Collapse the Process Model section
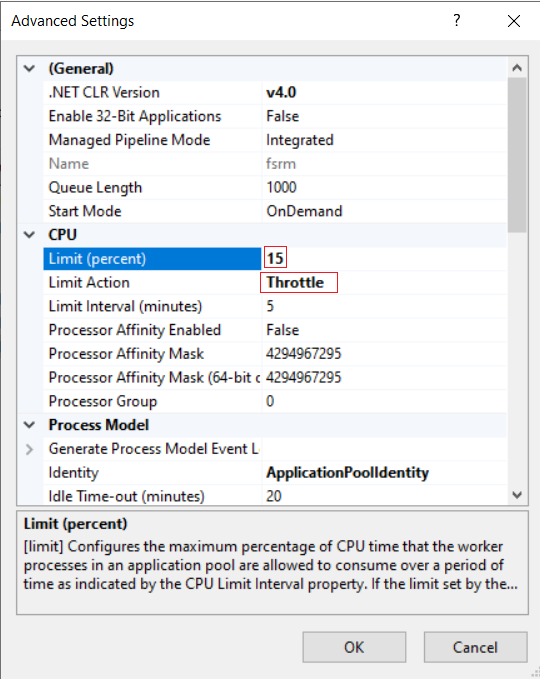Screen dimensions: 540x679 [29, 425]
